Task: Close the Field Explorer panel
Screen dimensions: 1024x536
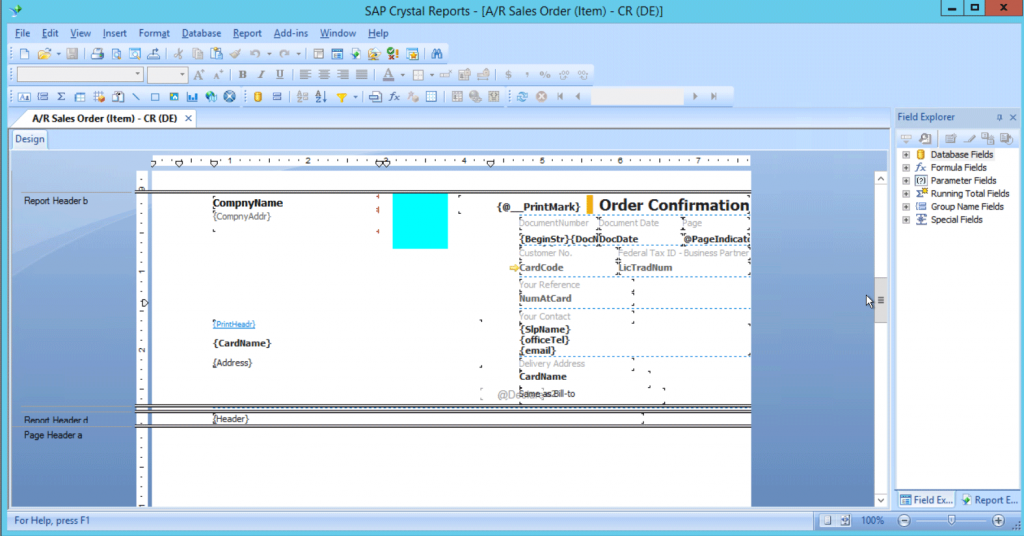Action: pos(1013,118)
